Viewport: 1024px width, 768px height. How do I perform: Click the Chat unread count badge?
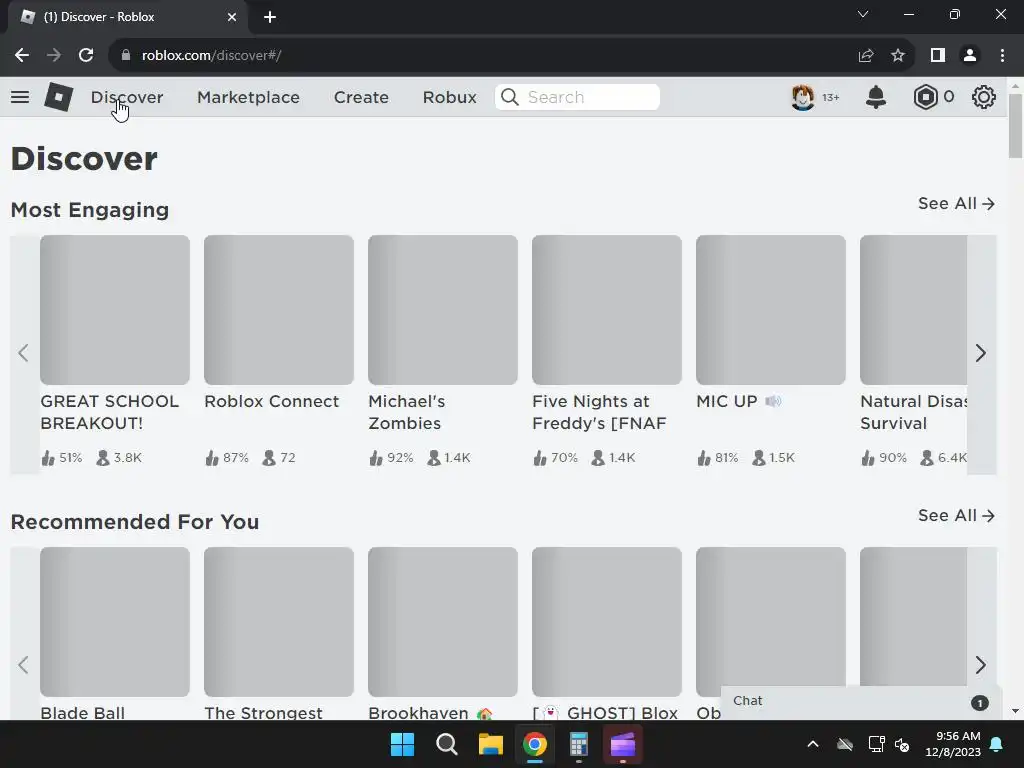pos(980,703)
